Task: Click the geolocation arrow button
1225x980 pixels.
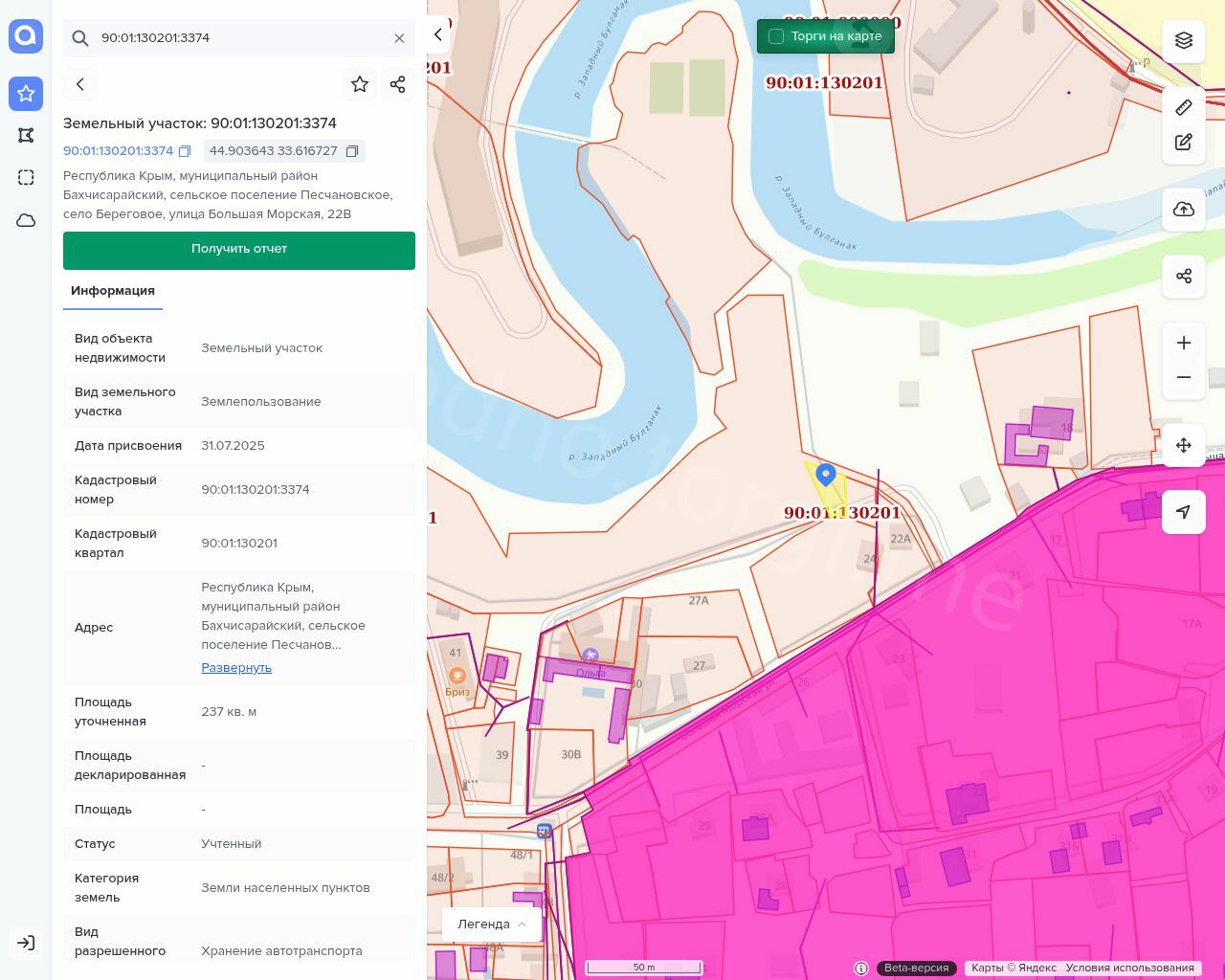Action: pos(1184,512)
